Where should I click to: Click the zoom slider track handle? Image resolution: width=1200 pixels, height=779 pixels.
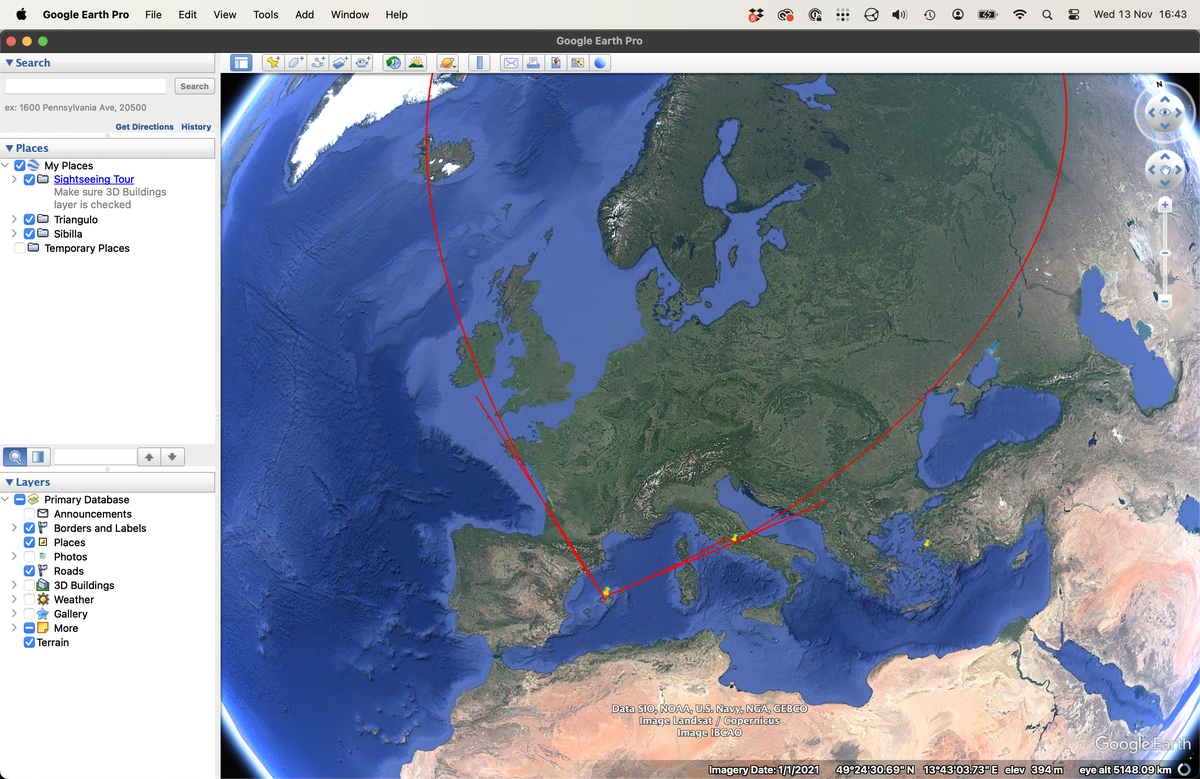pos(1165,252)
